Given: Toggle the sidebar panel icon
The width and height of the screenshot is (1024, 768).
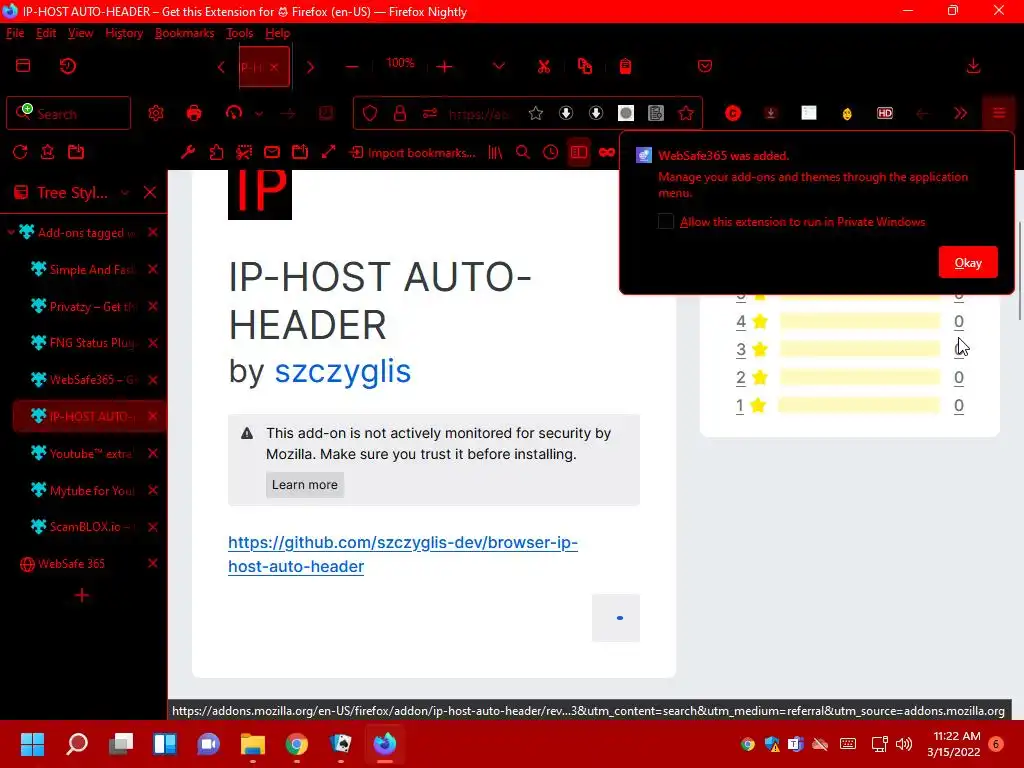Looking at the screenshot, I should 579,152.
